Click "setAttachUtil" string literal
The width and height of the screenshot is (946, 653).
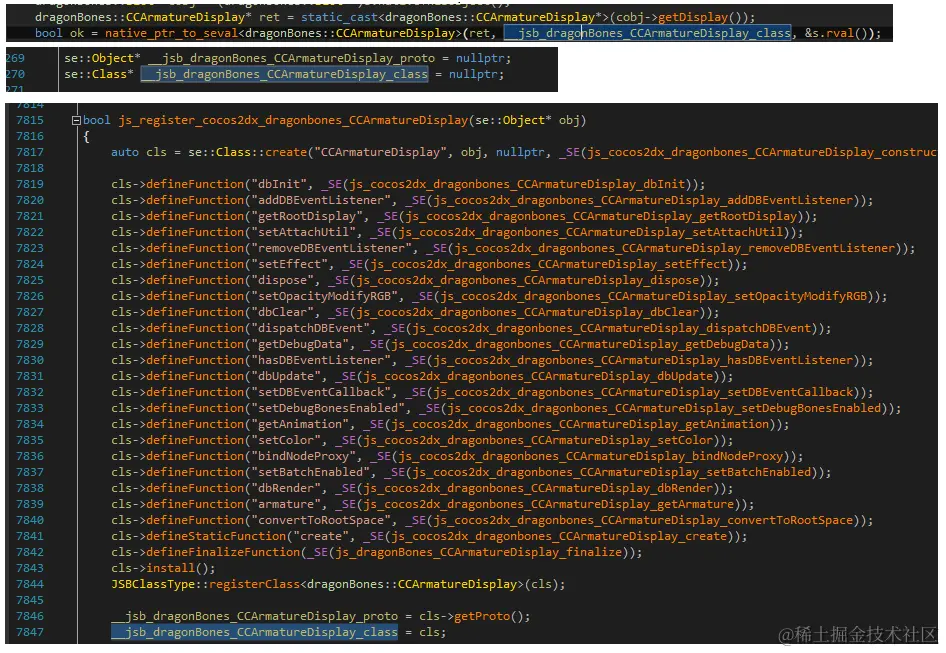[x=303, y=232]
